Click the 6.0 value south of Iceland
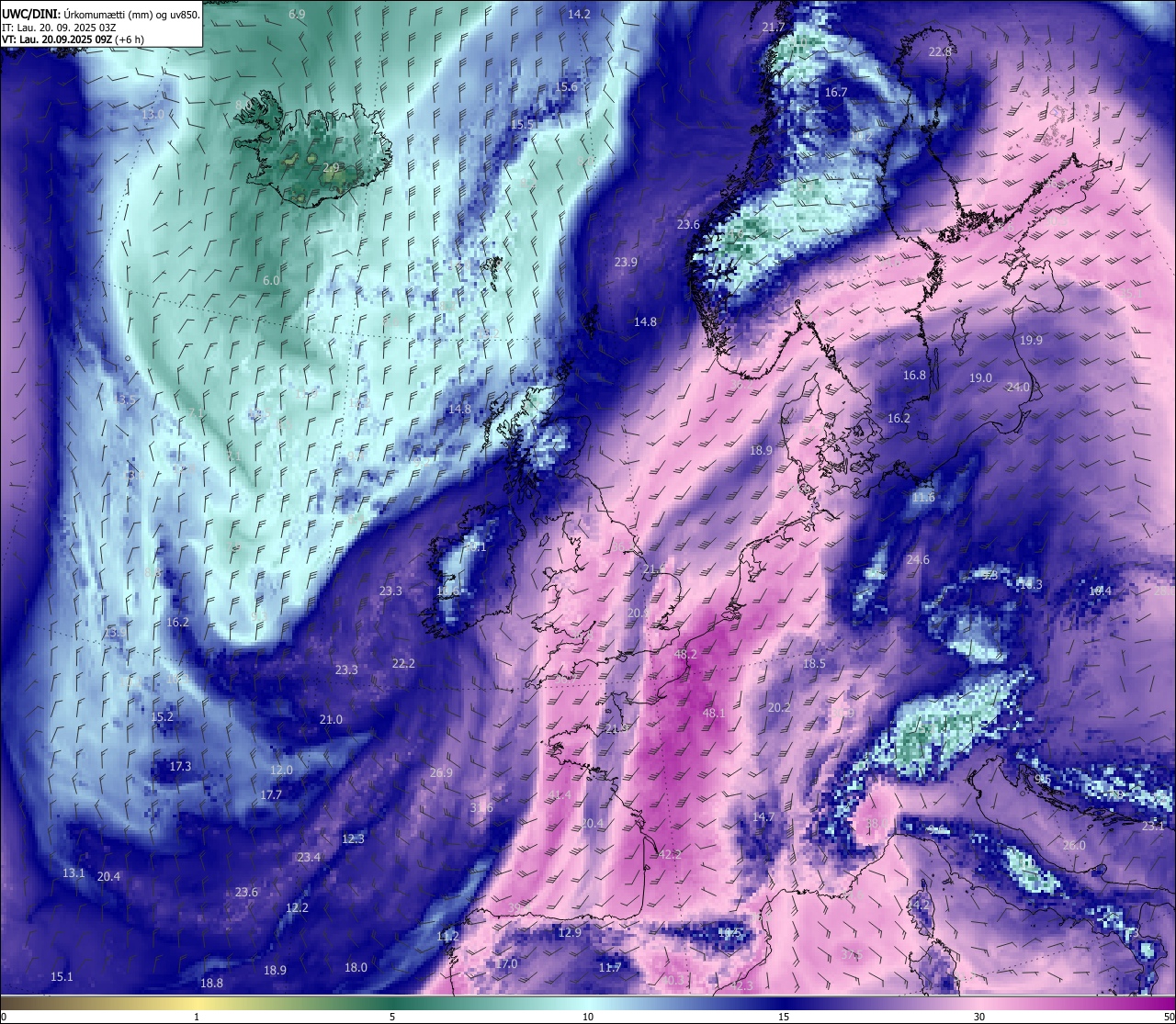This screenshot has height=1024, width=1176. (271, 280)
